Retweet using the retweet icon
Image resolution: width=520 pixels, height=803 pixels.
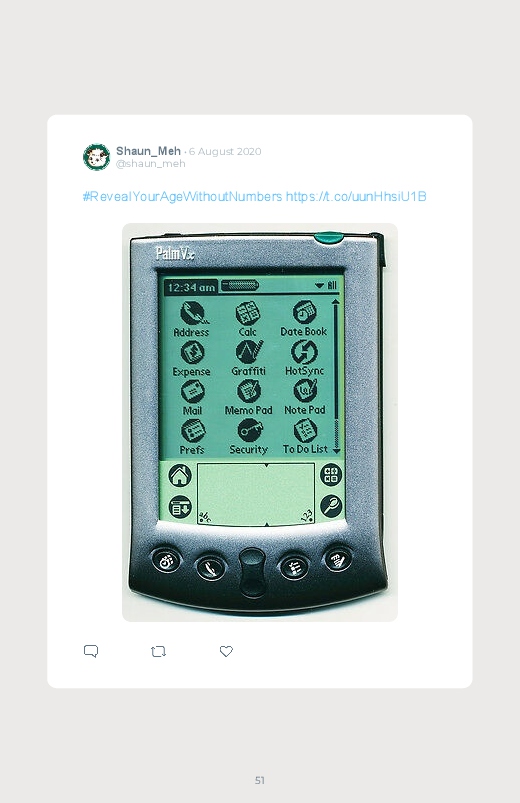click(x=158, y=651)
